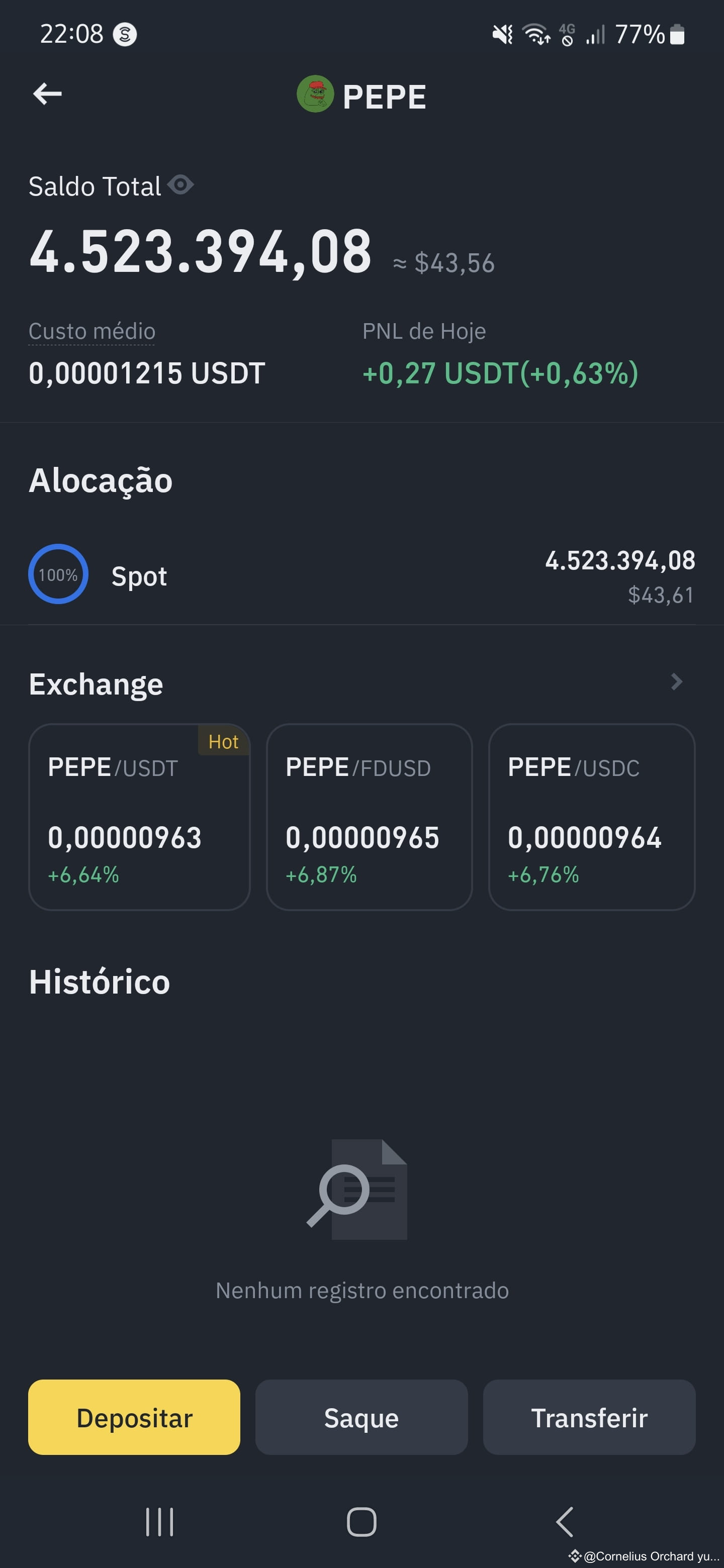Viewport: 724px width, 1568px height.
Task: Tap the Transferir button
Action: coord(589,1417)
